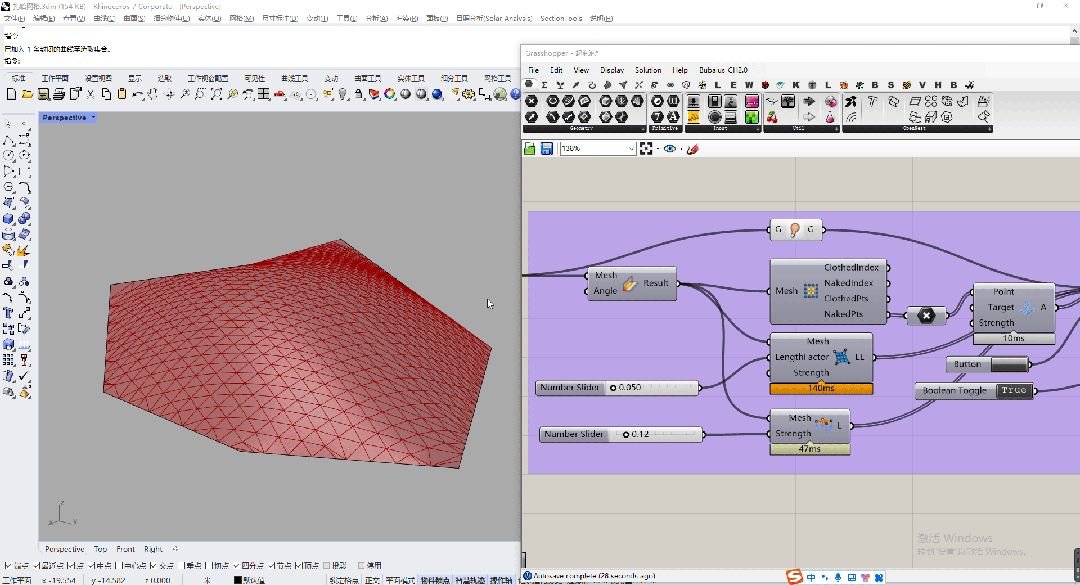Open Kangaroo K tab in Grasshopper
The height and width of the screenshot is (585, 1080).
tap(796, 85)
